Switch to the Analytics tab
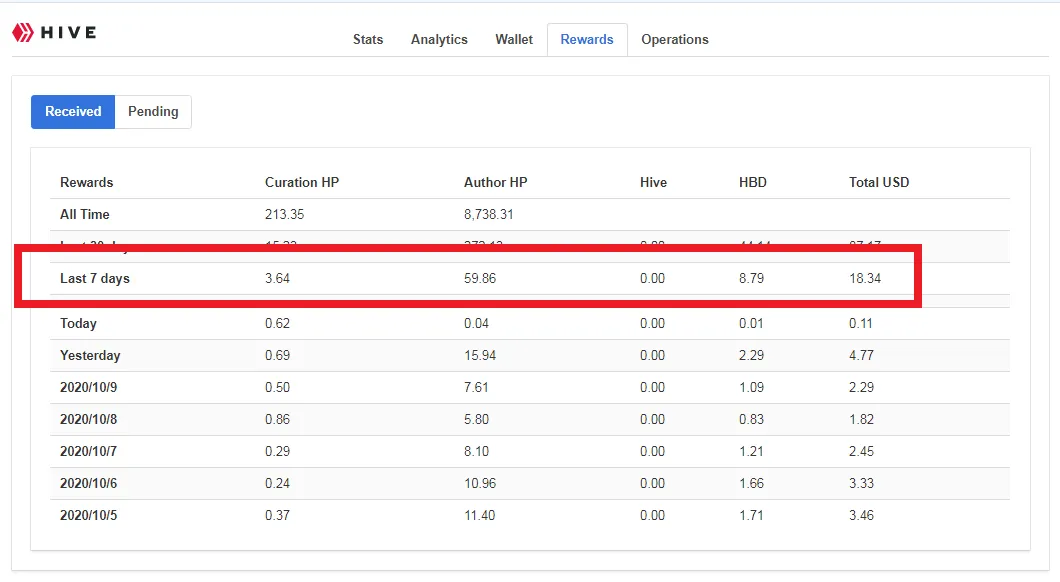The width and height of the screenshot is (1060, 582). tap(439, 39)
